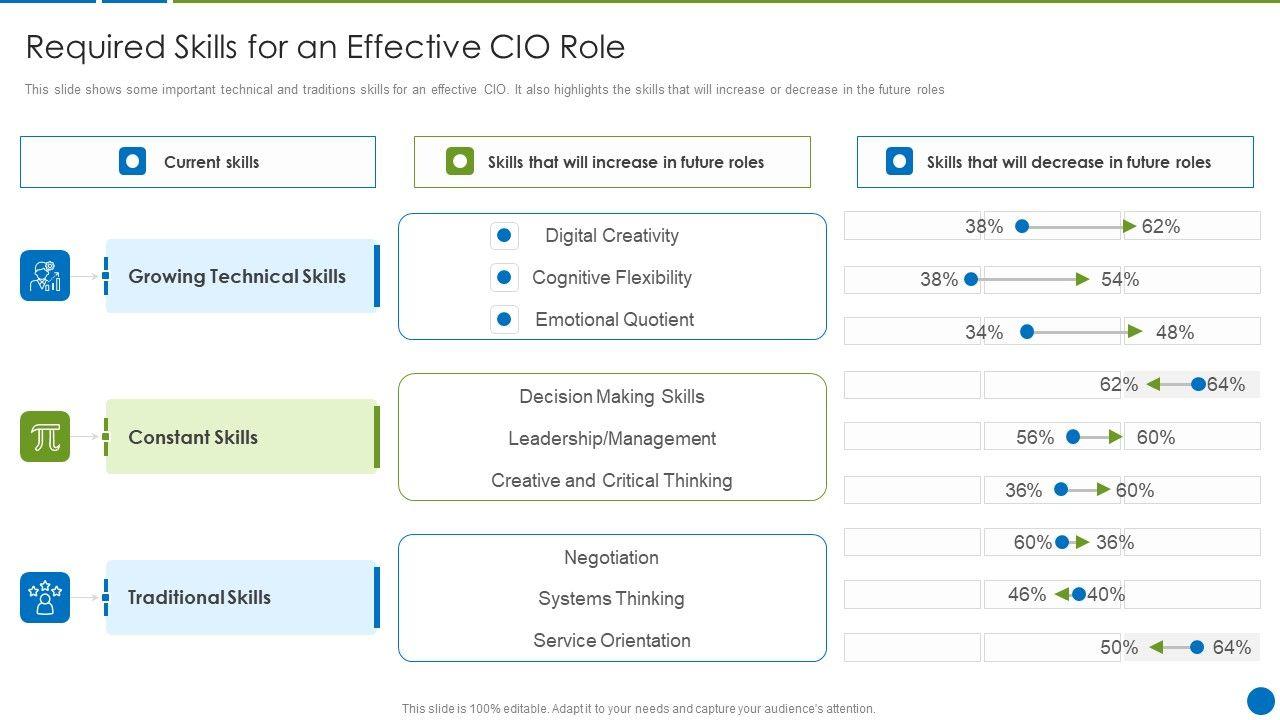
Task: Toggle the bullet beside Cognitive Flexibility
Action: (504, 278)
